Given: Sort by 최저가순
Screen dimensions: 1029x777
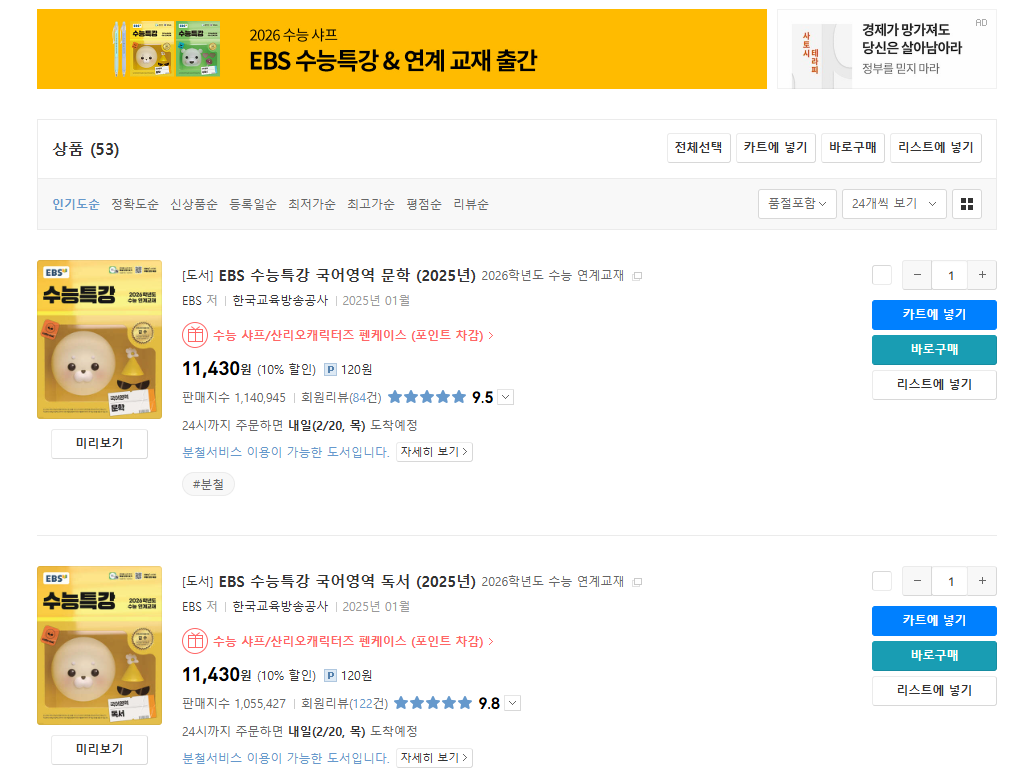Looking at the screenshot, I should [x=312, y=204].
